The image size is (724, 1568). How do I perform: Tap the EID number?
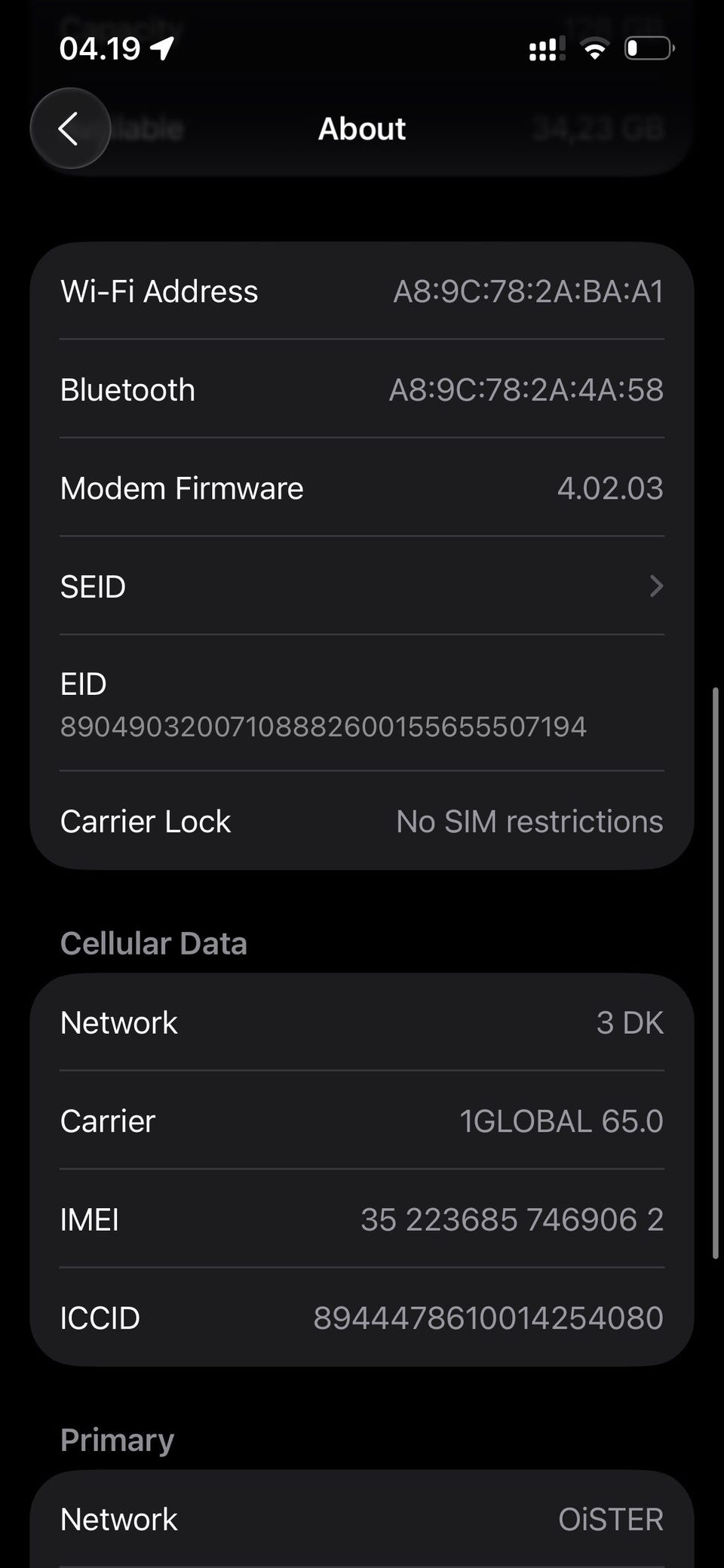[323, 727]
